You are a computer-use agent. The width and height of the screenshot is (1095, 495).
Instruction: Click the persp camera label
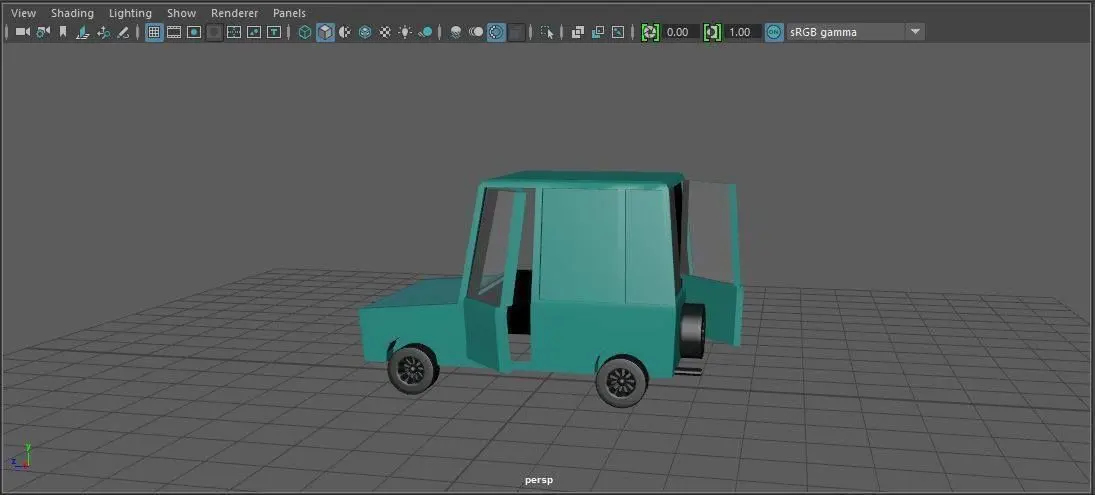pos(539,480)
